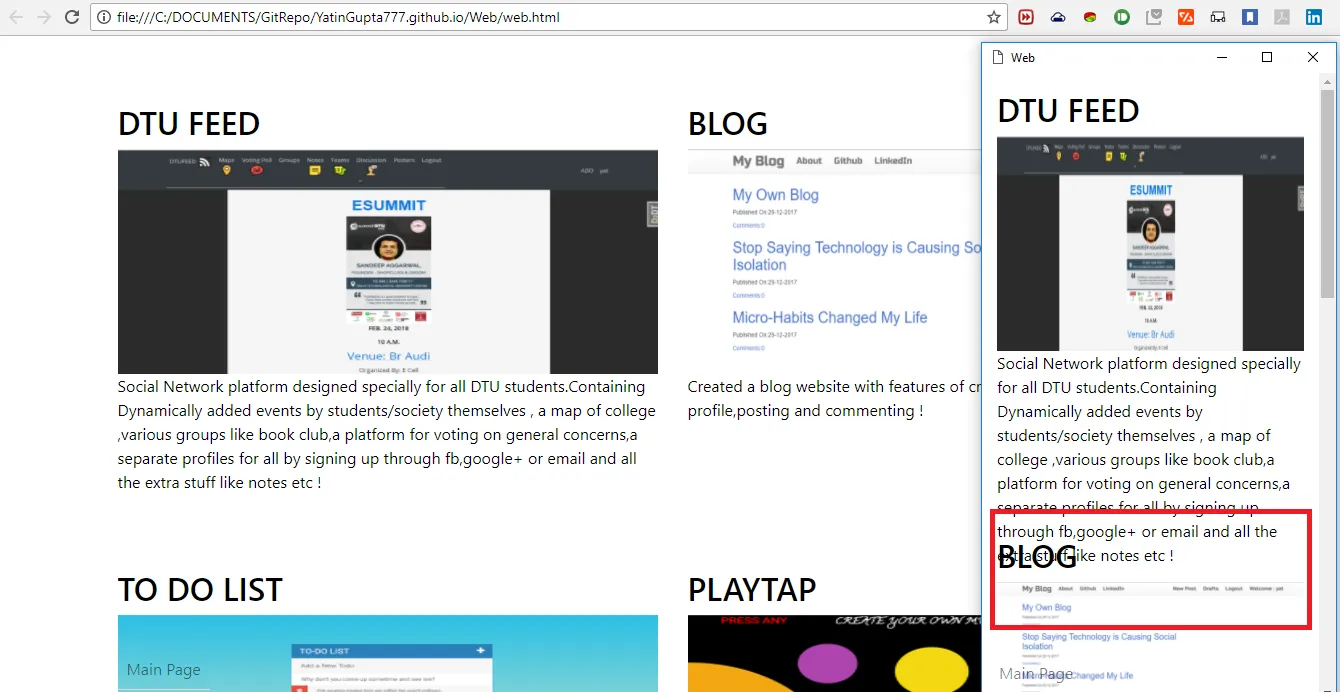Minimize the small Web window
Viewport: 1340px width, 692px height.
pos(1222,57)
